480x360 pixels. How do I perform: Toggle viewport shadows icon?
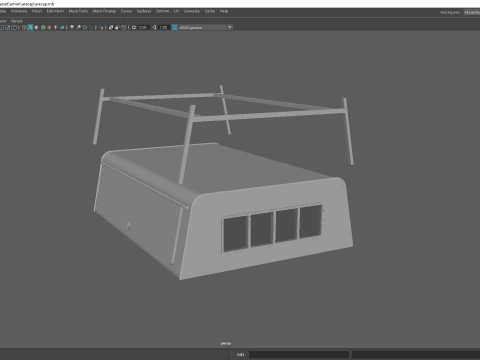point(62,27)
